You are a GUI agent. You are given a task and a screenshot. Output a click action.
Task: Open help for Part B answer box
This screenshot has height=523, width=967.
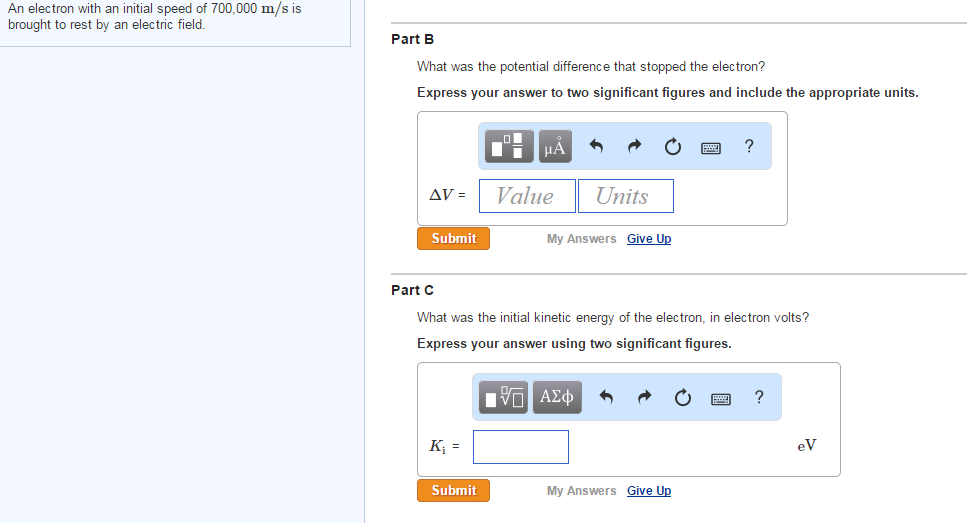click(x=749, y=147)
